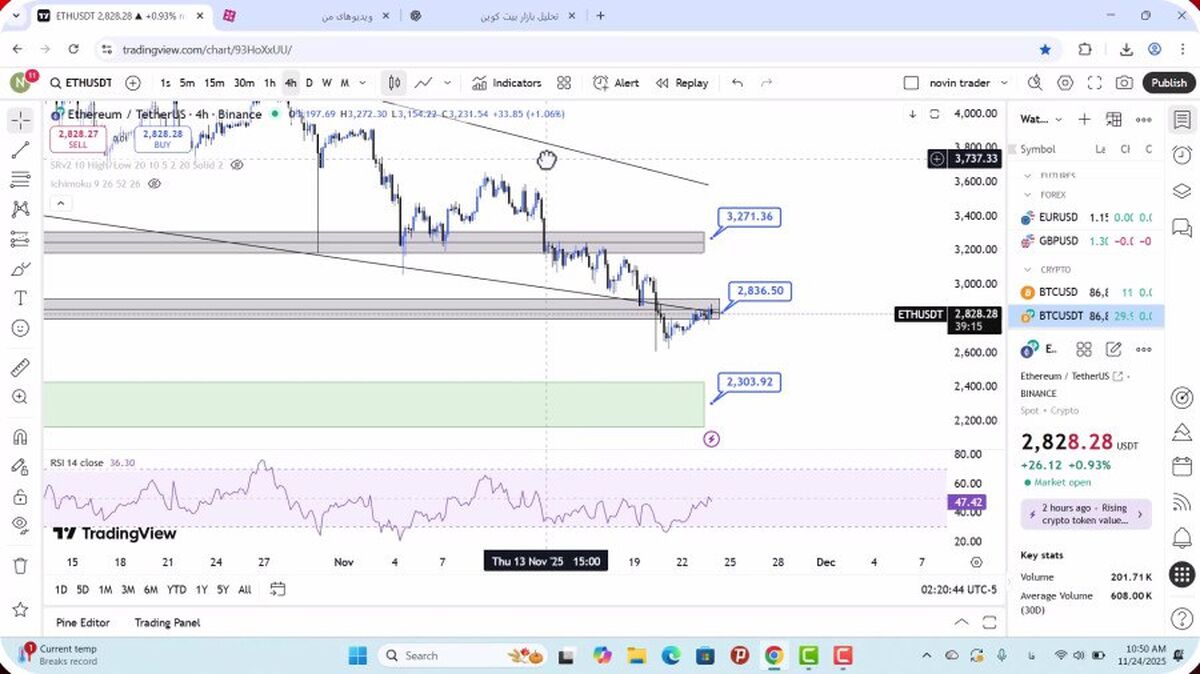The image size is (1200, 674).
Task: Select the YTD date range
Action: (176, 589)
